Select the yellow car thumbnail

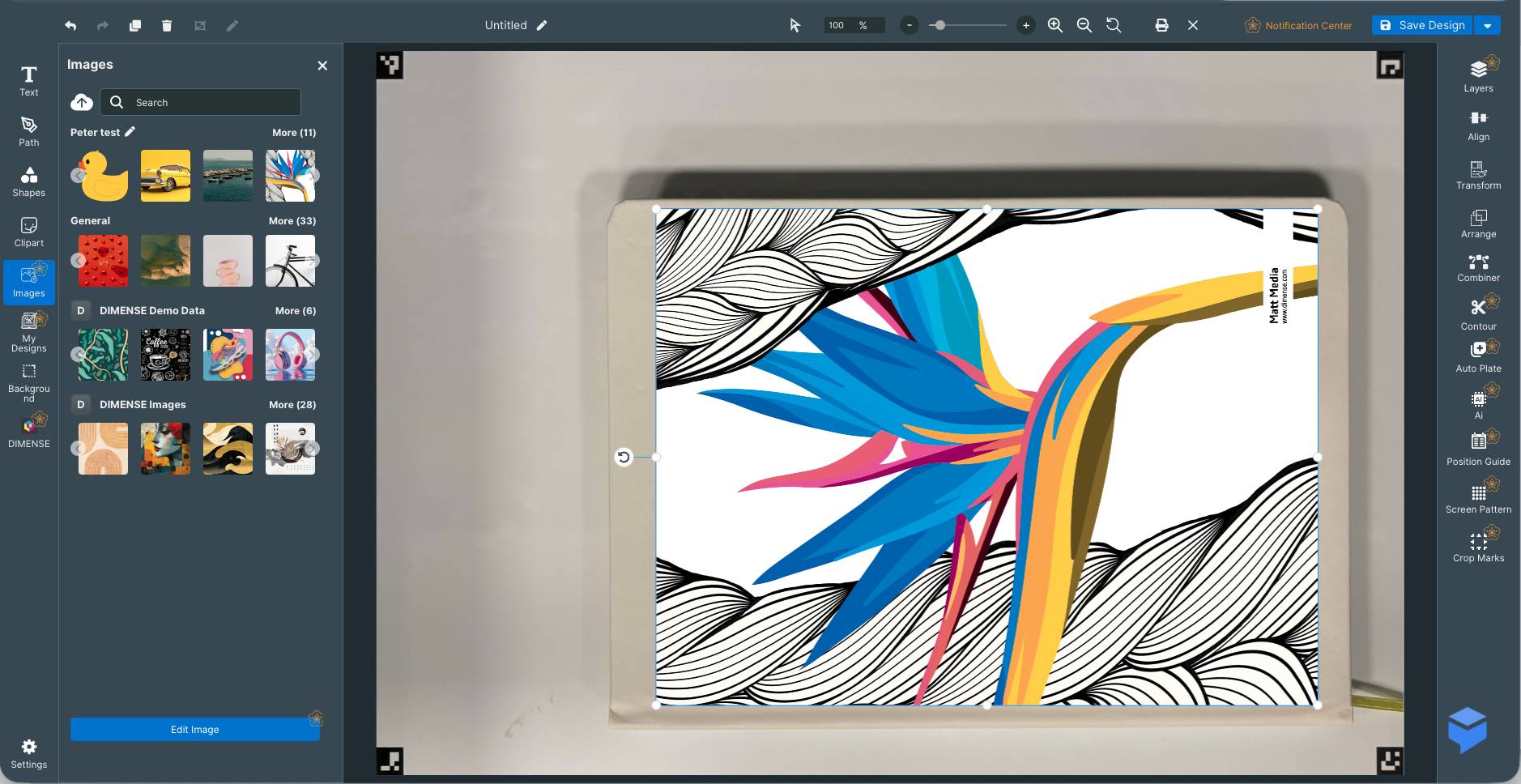[166, 176]
